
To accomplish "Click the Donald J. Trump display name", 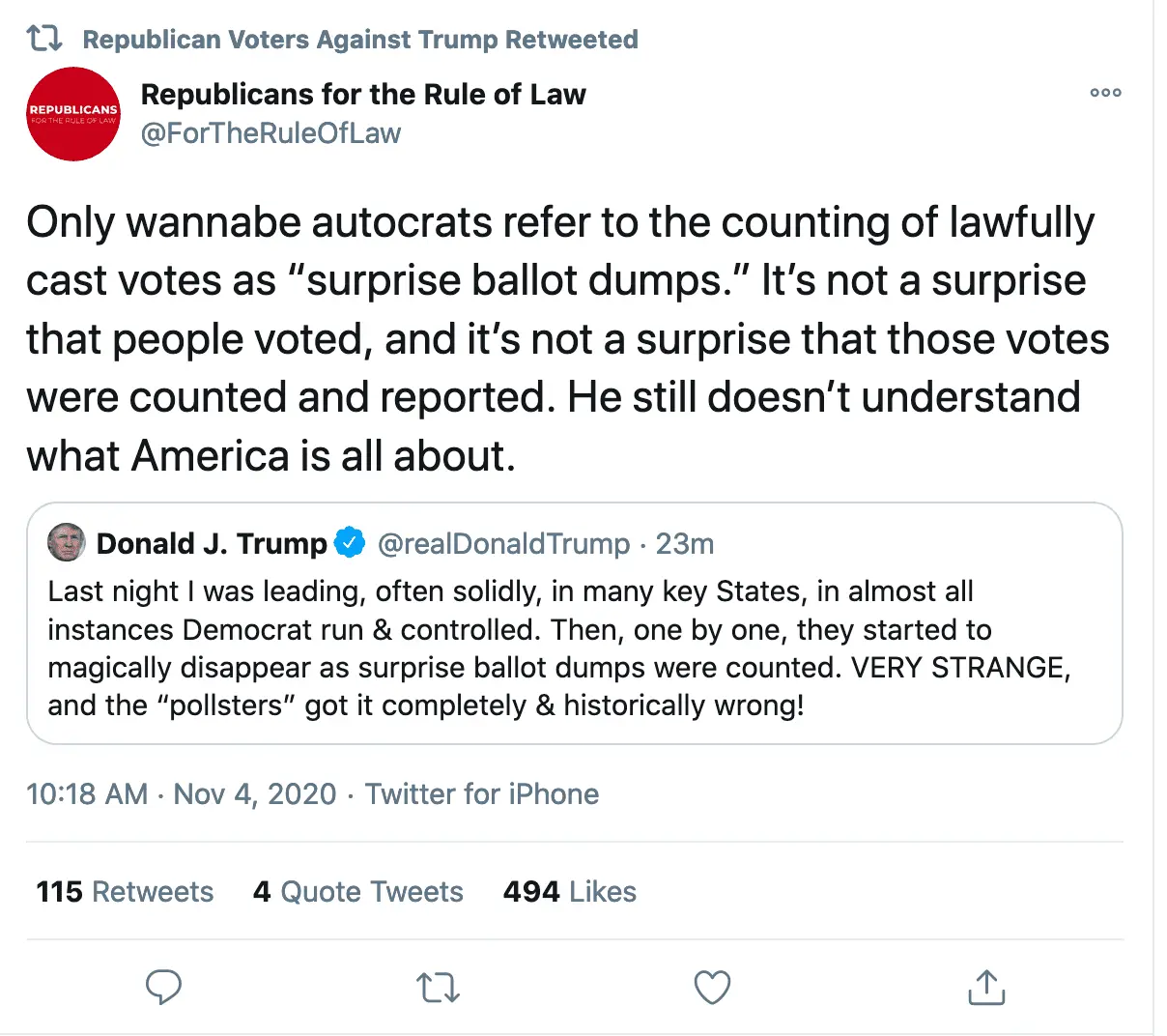I will 212,543.
